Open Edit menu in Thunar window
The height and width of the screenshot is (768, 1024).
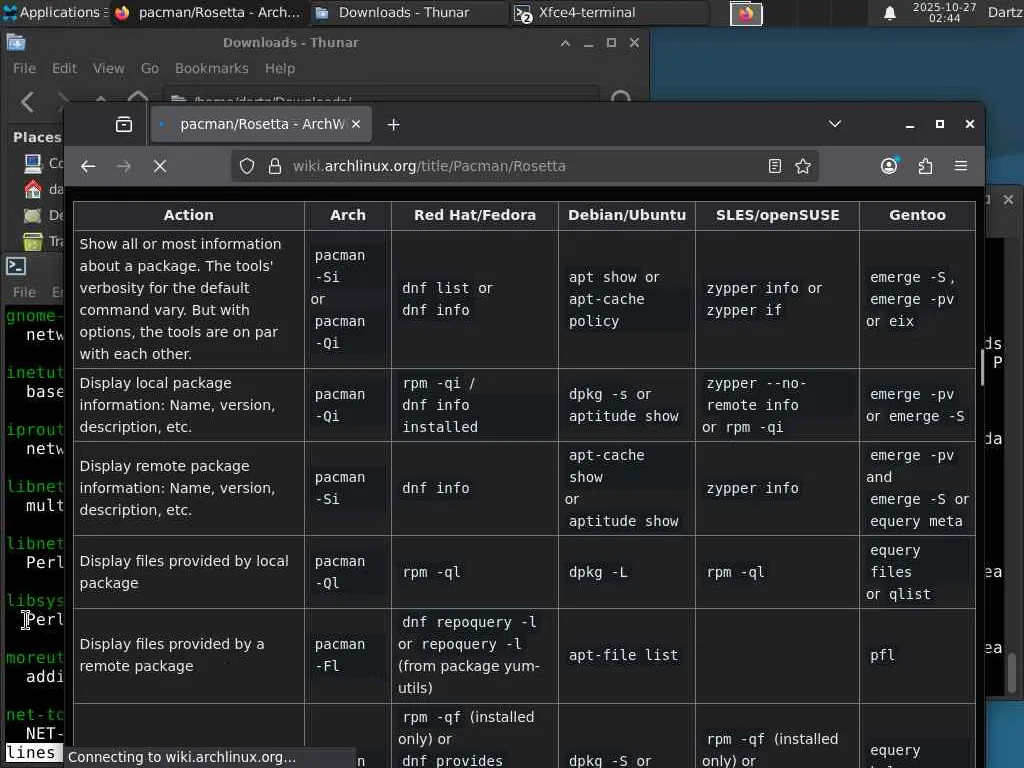(x=64, y=69)
